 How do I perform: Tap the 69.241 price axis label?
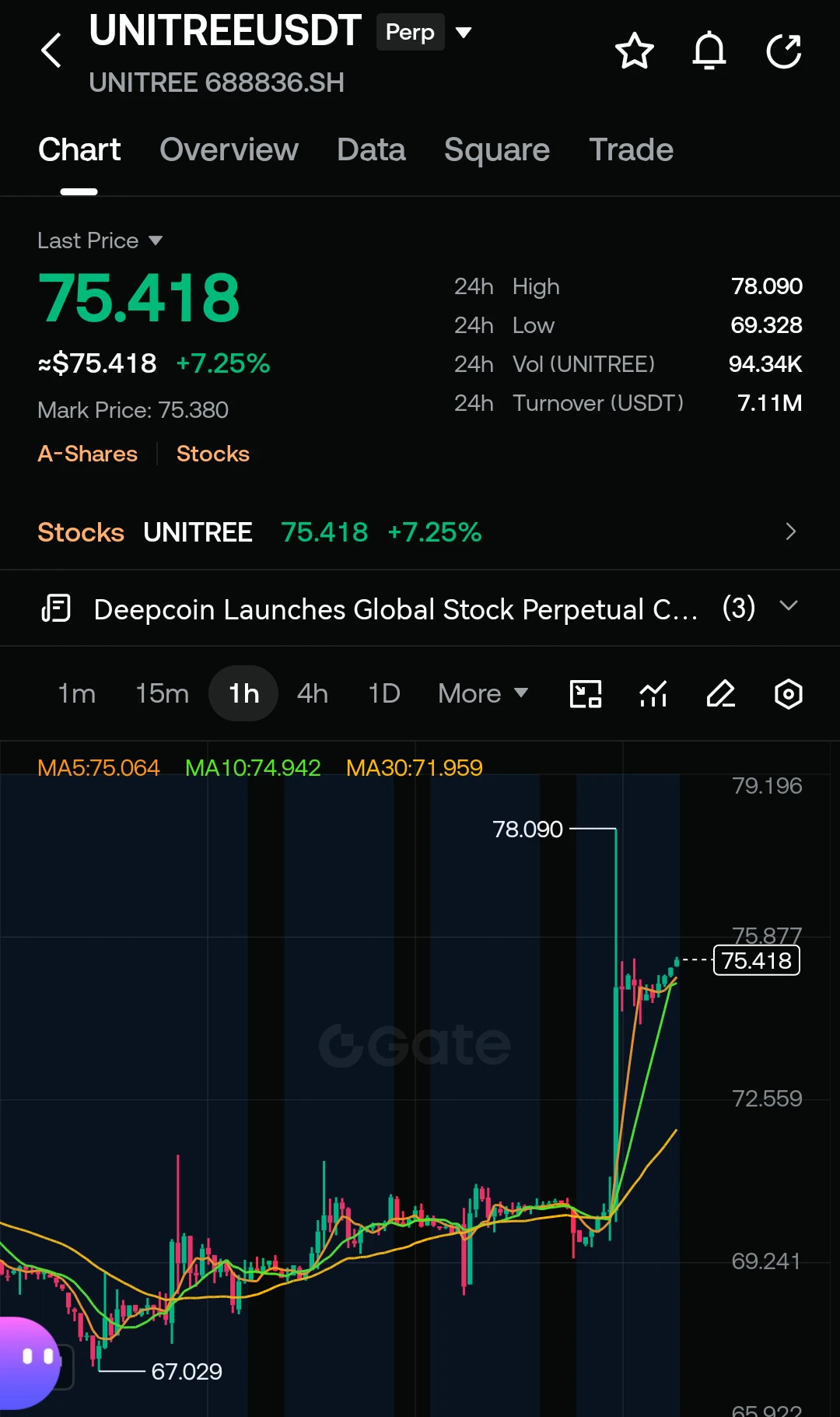pos(767,1261)
